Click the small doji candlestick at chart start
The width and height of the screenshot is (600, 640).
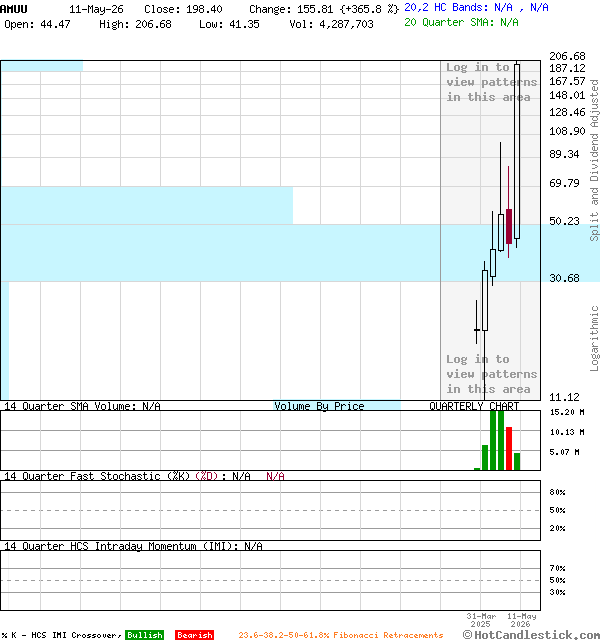pyautogui.click(x=476, y=329)
